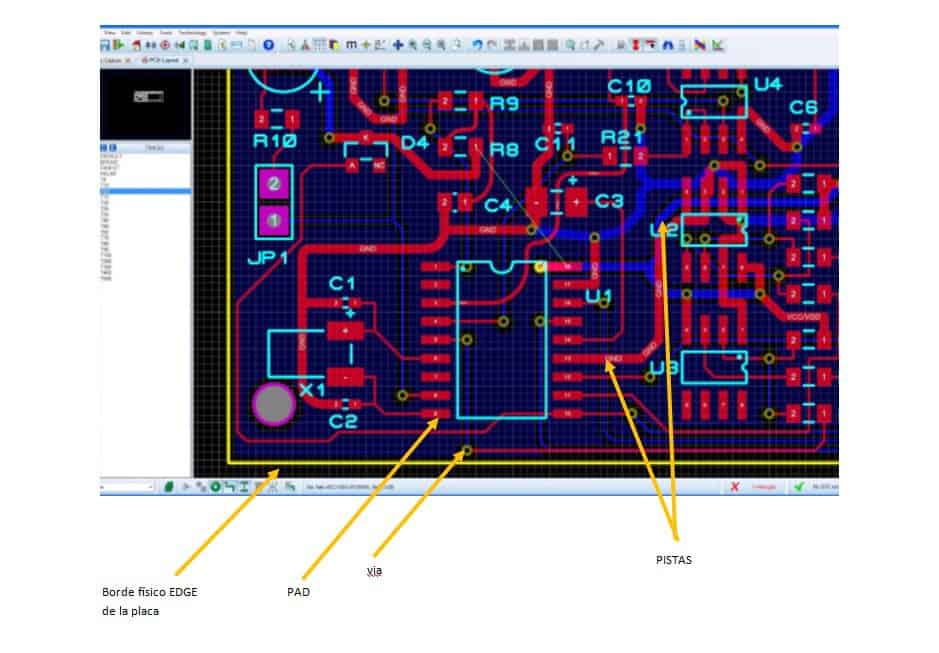Viewport: 939px width, 653px height.
Task: Click the green checkmark DRC status icon
Action: pos(798,487)
